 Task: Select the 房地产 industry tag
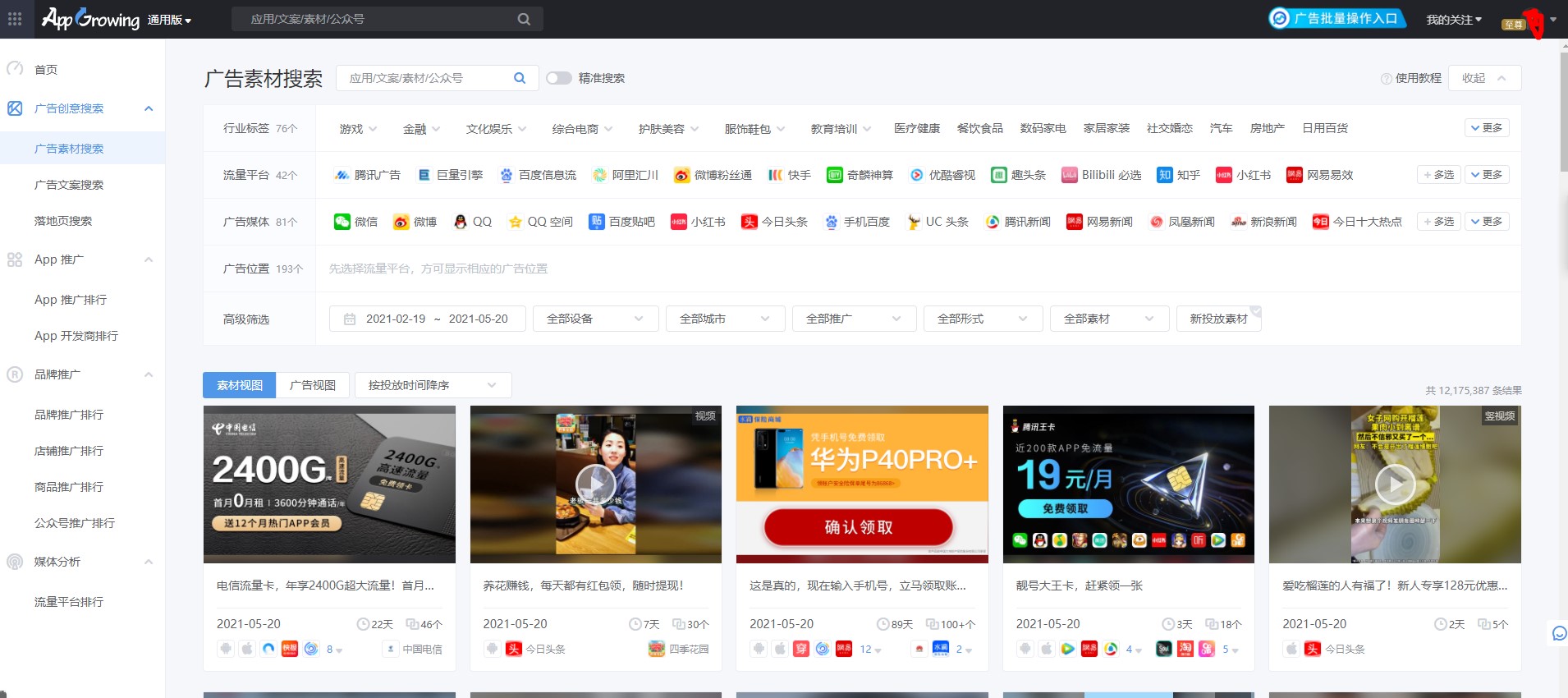(1267, 128)
